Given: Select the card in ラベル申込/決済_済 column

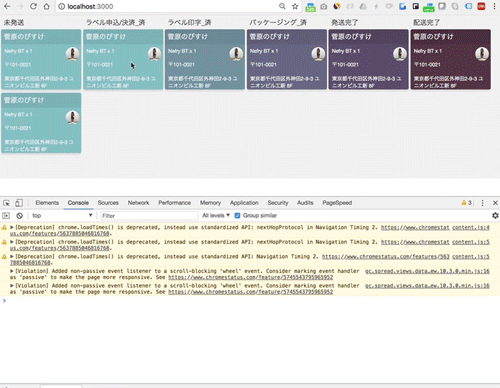Looking at the screenshot, I should (123, 59).
